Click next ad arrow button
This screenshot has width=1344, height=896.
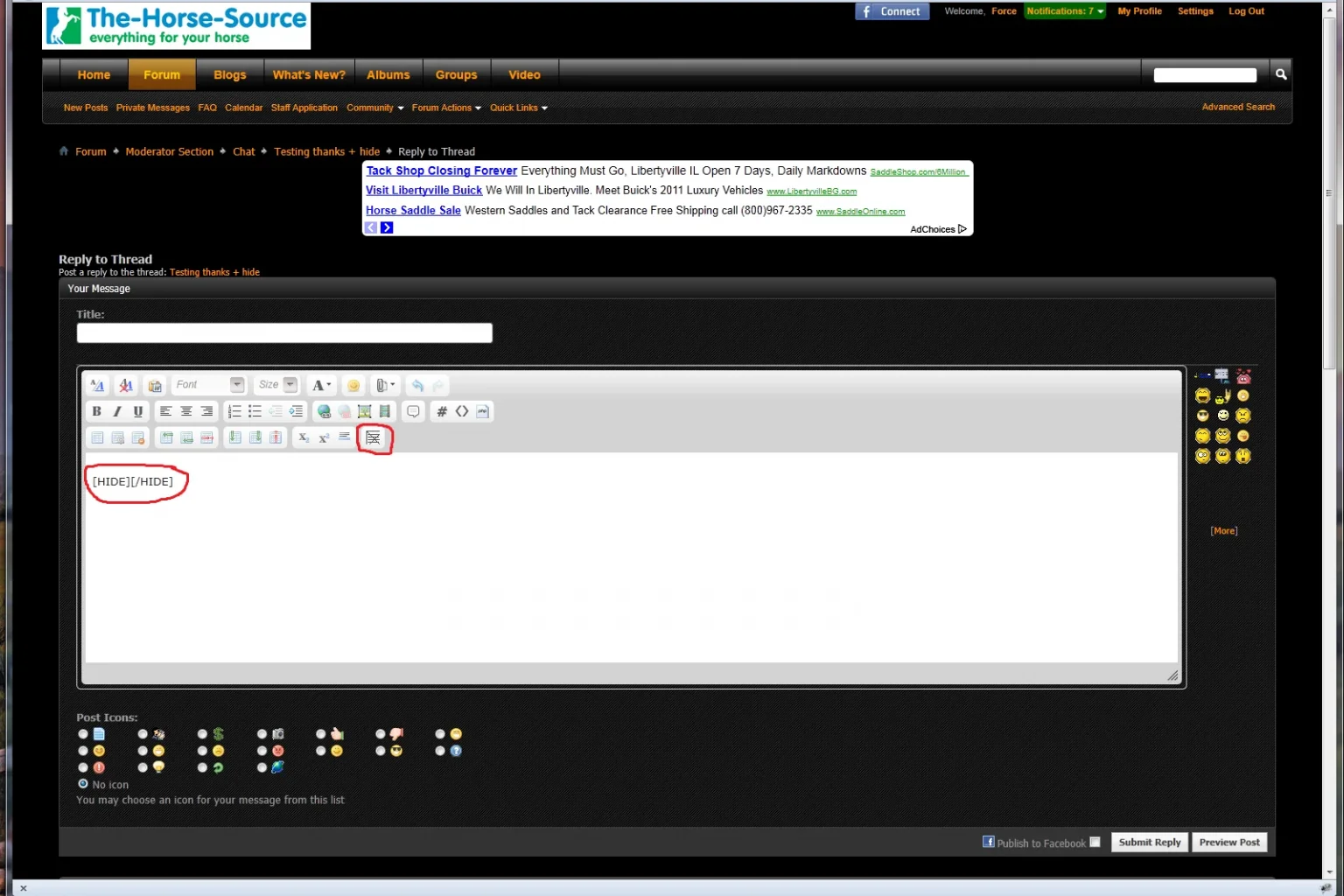point(387,227)
